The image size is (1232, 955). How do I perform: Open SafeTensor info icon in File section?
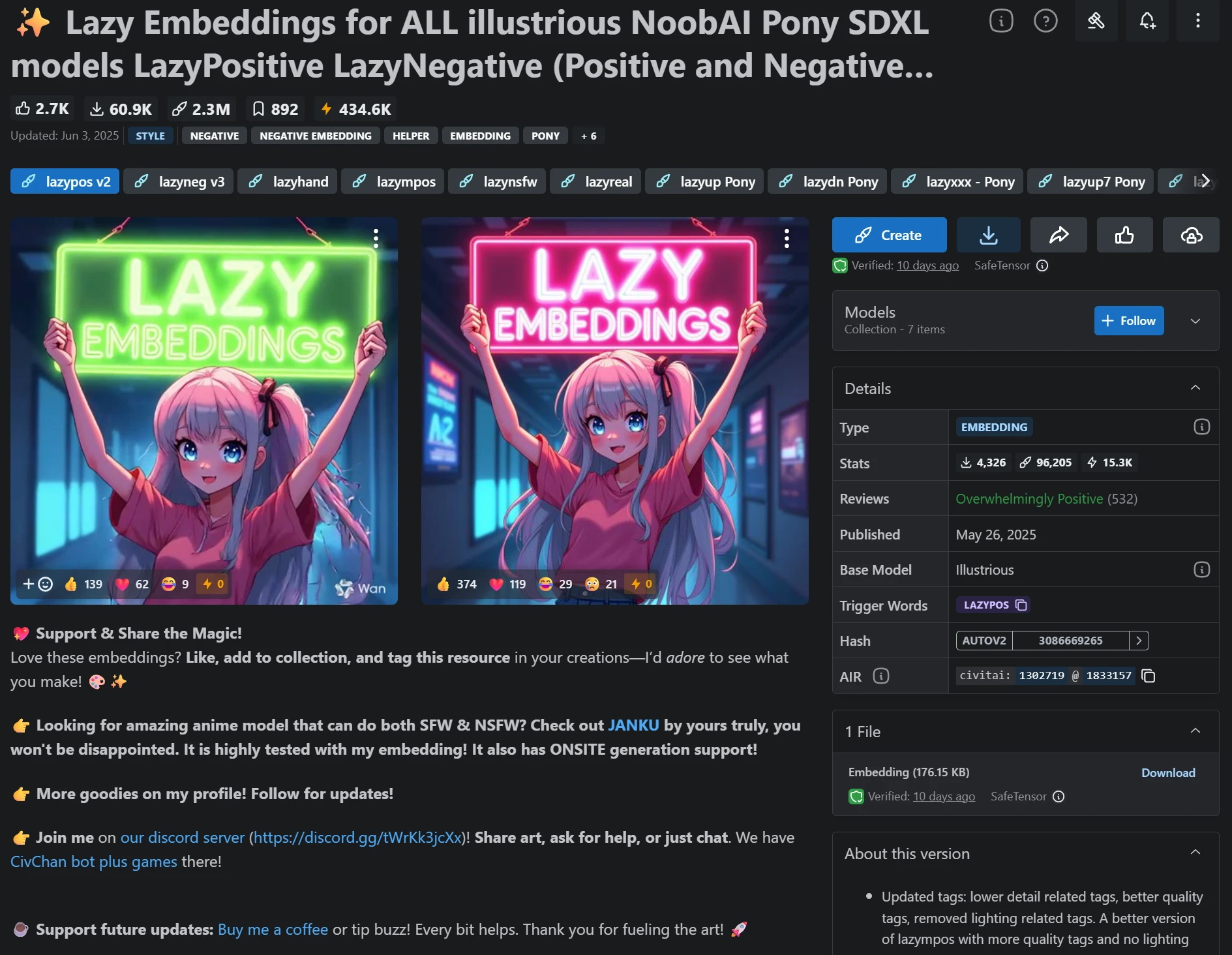1059,796
